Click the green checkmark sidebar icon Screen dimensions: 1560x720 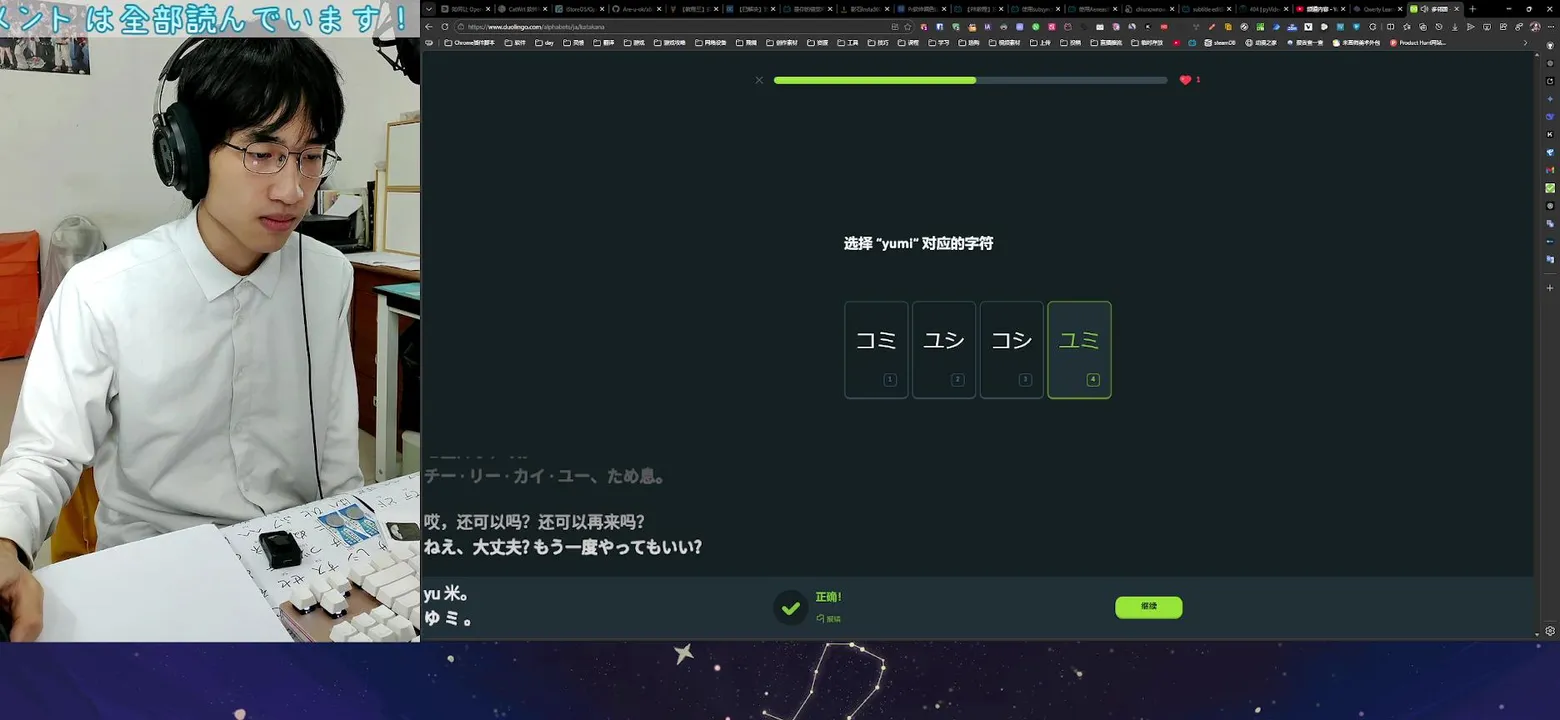(x=1550, y=188)
